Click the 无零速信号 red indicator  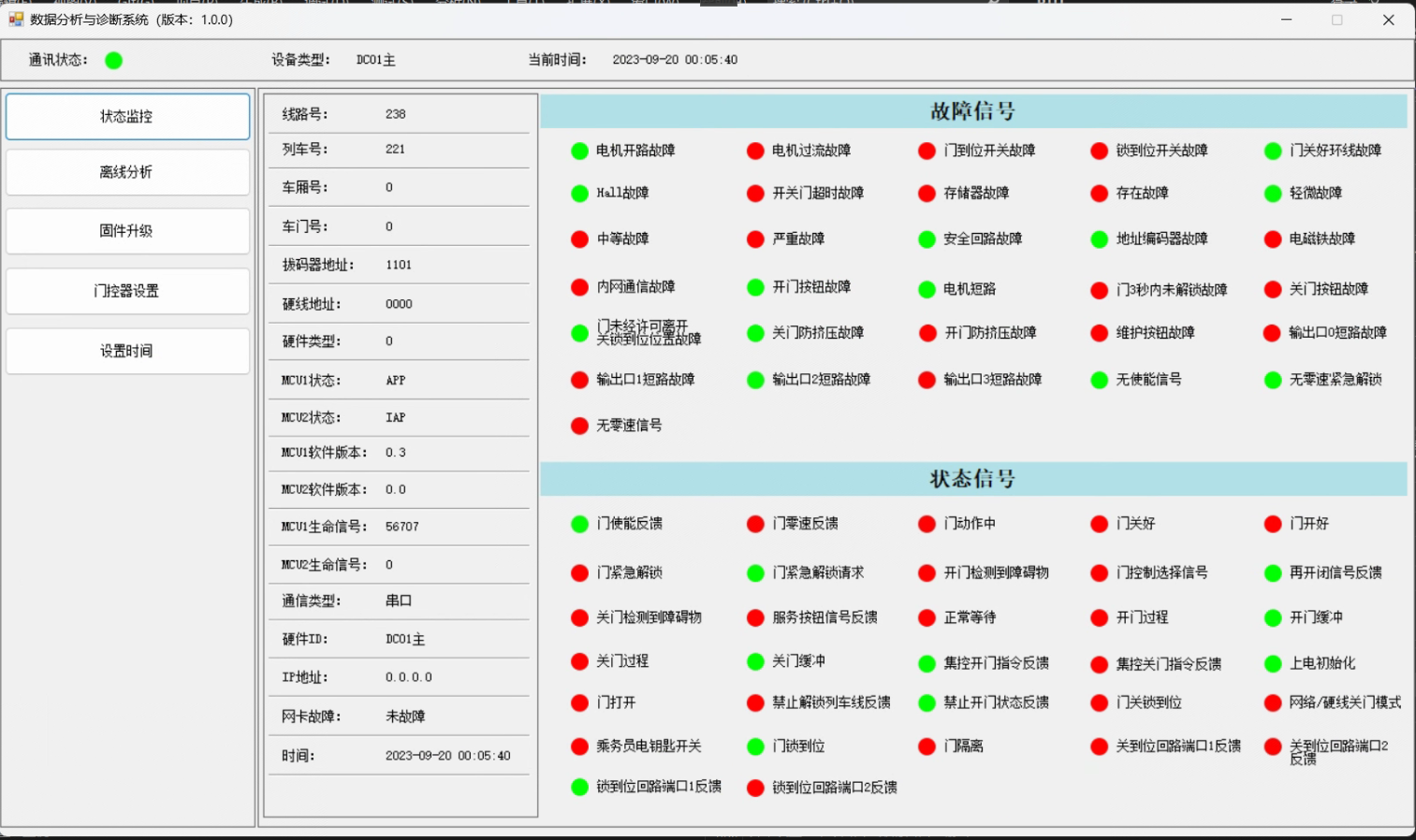tap(579, 426)
